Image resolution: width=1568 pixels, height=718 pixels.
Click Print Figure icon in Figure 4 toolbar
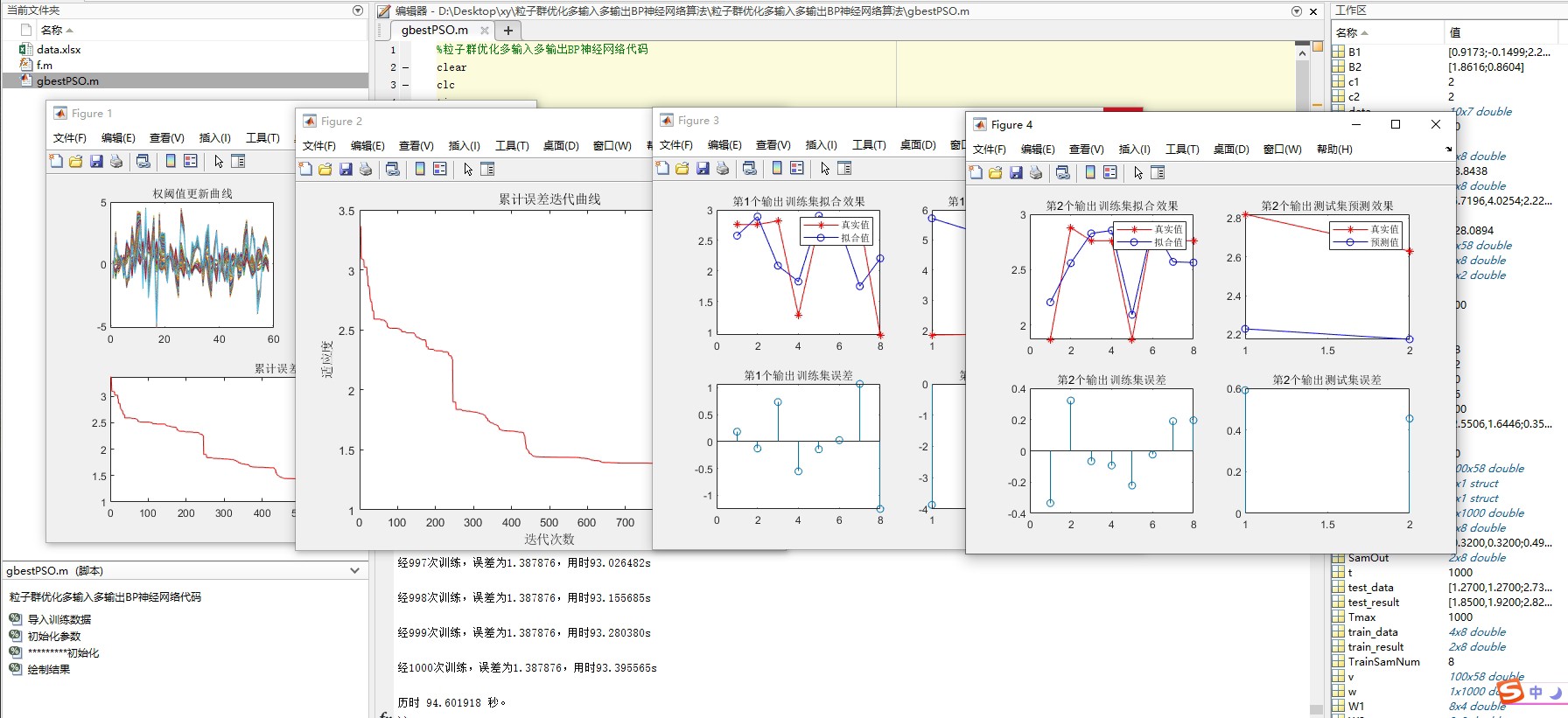pos(1036,172)
